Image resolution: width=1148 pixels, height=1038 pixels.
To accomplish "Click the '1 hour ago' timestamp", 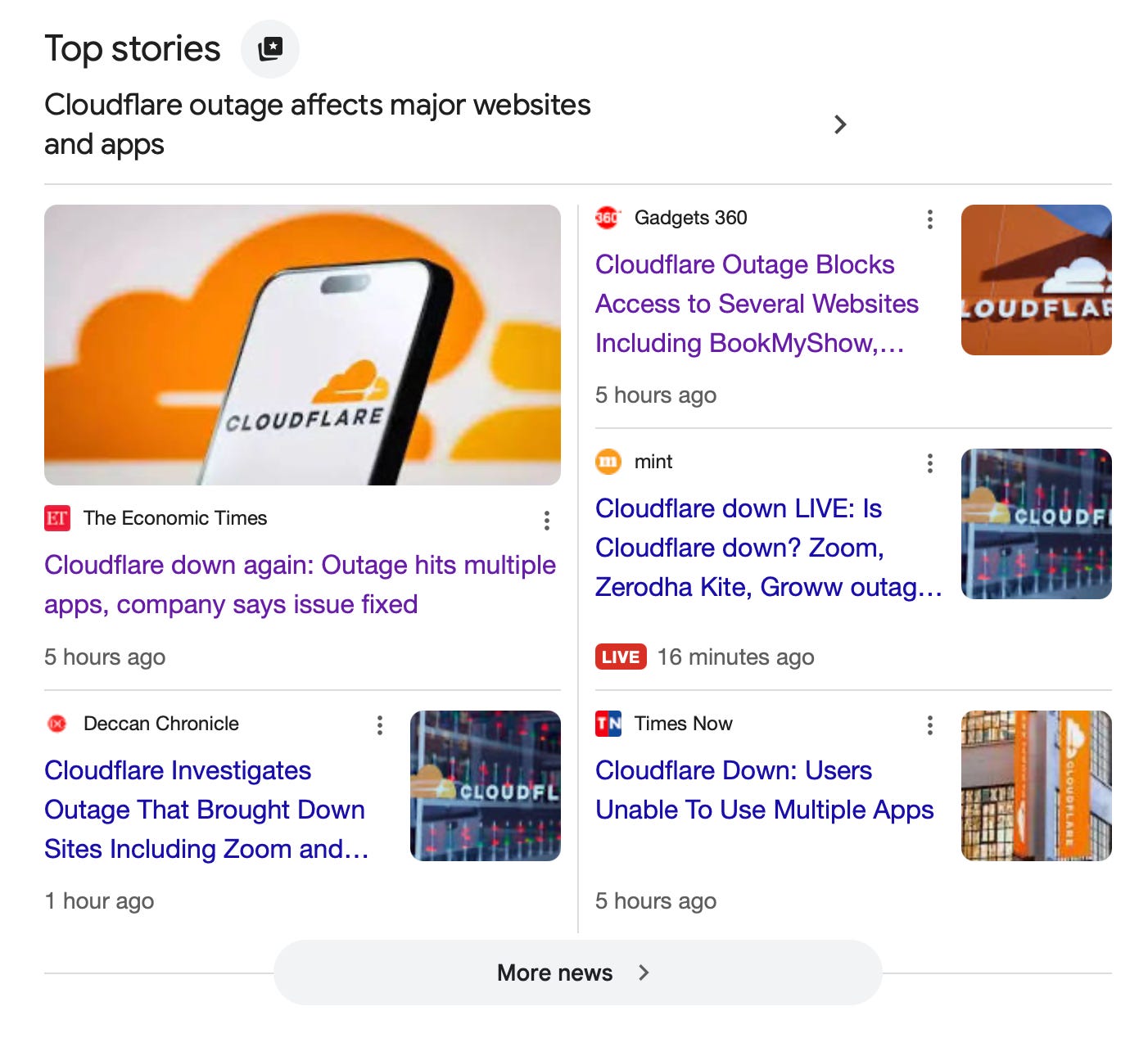I will click(99, 900).
